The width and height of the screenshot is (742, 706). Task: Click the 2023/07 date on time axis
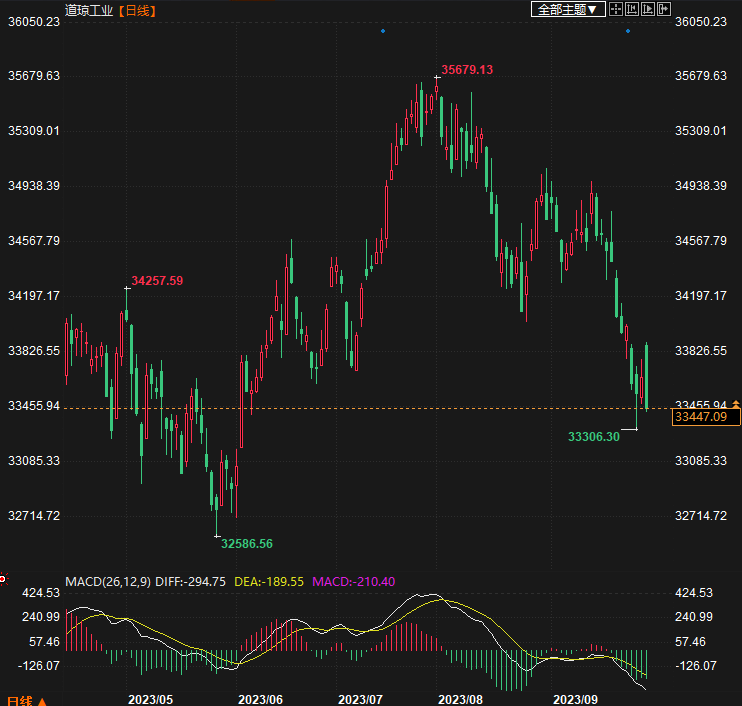coord(362,697)
